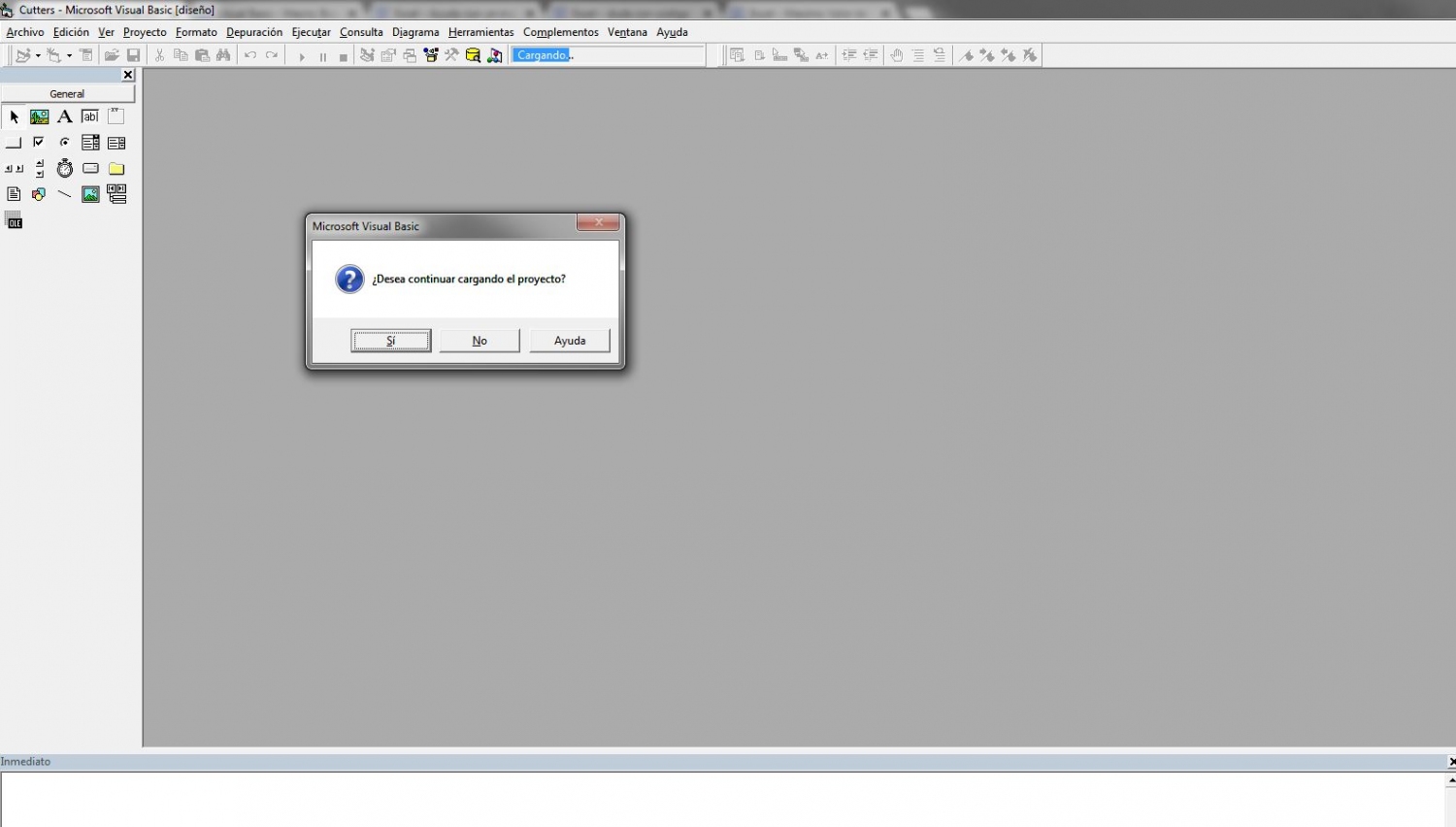The width and height of the screenshot is (1456, 827).
Task: Select the Timer control tool
Action: point(65,169)
